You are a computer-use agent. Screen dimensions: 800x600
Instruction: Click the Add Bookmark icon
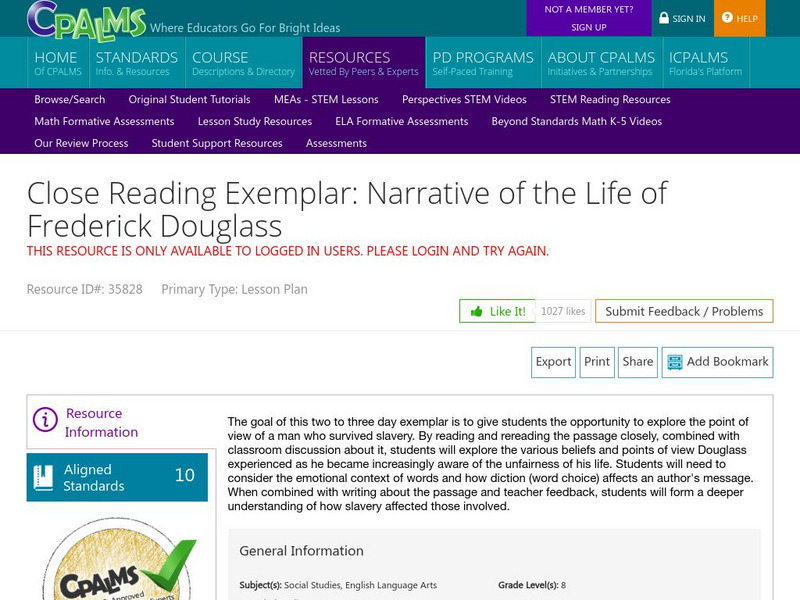pyautogui.click(x=674, y=362)
